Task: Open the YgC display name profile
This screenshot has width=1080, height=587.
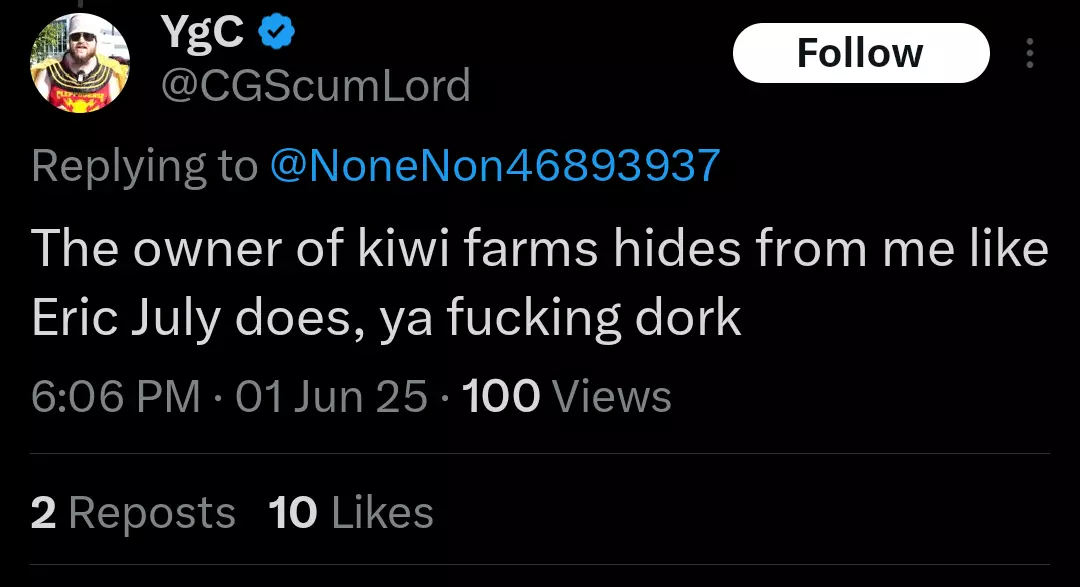Action: click(202, 32)
